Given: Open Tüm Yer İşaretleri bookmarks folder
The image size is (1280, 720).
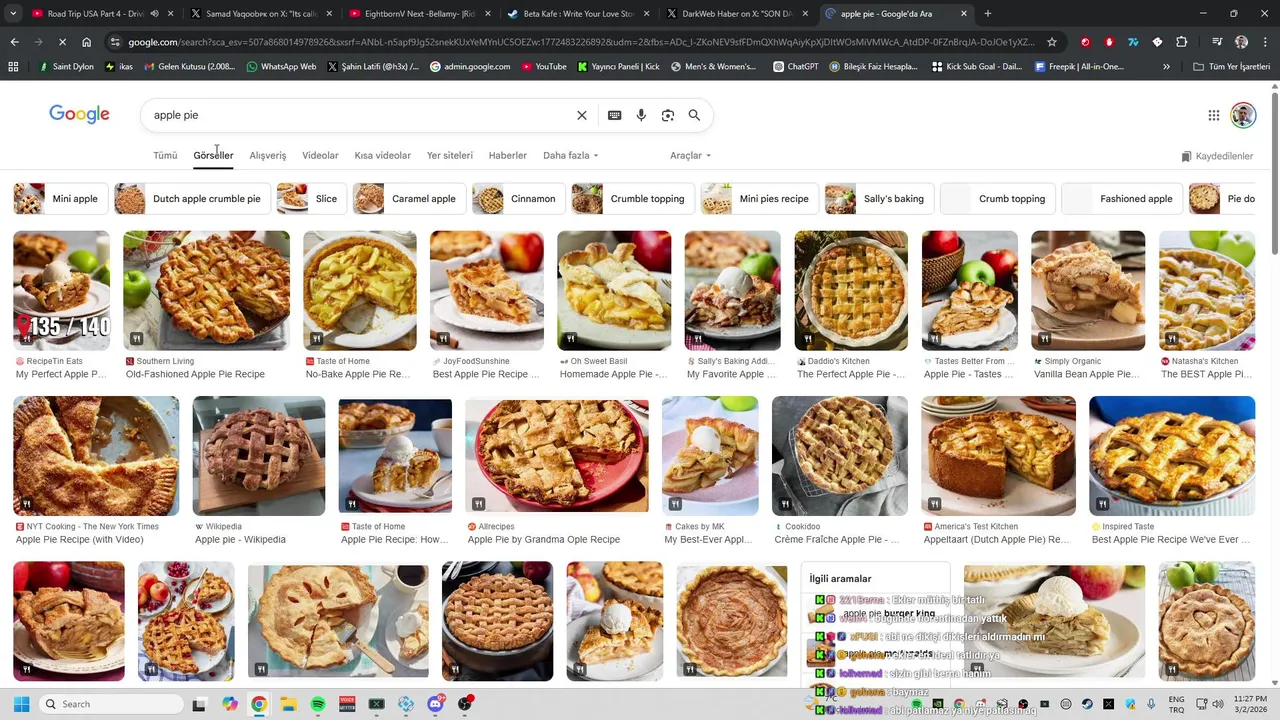Looking at the screenshot, I should (1229, 67).
